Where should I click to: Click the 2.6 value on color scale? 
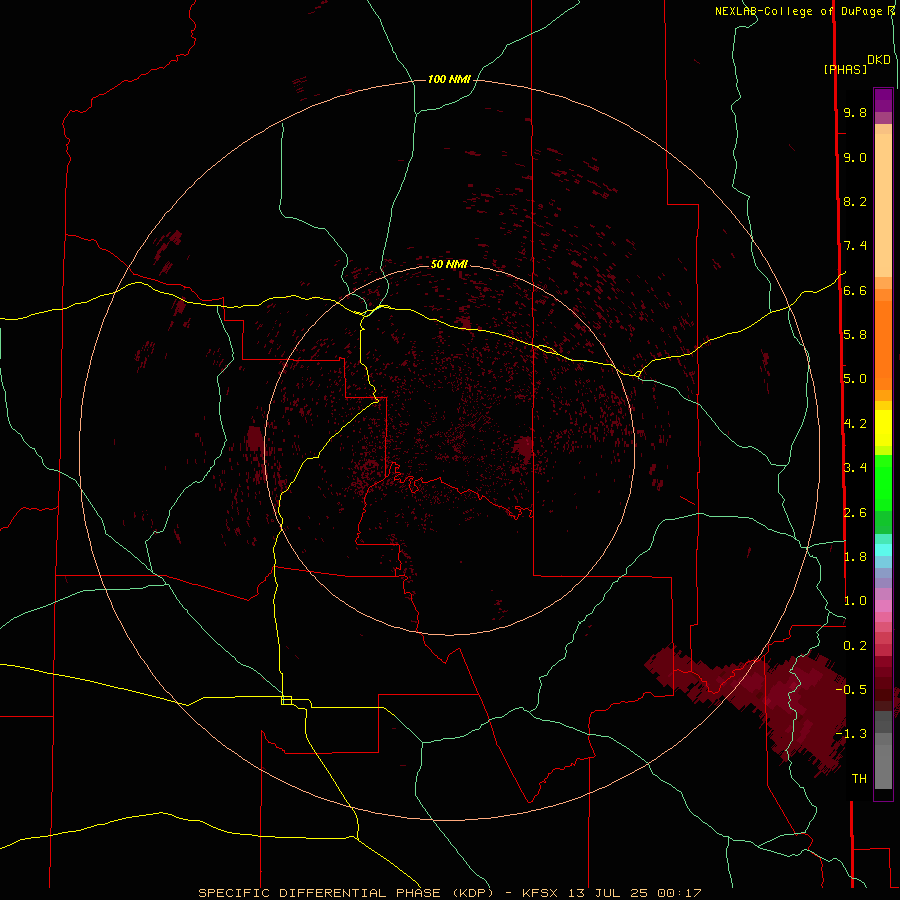[x=855, y=512]
